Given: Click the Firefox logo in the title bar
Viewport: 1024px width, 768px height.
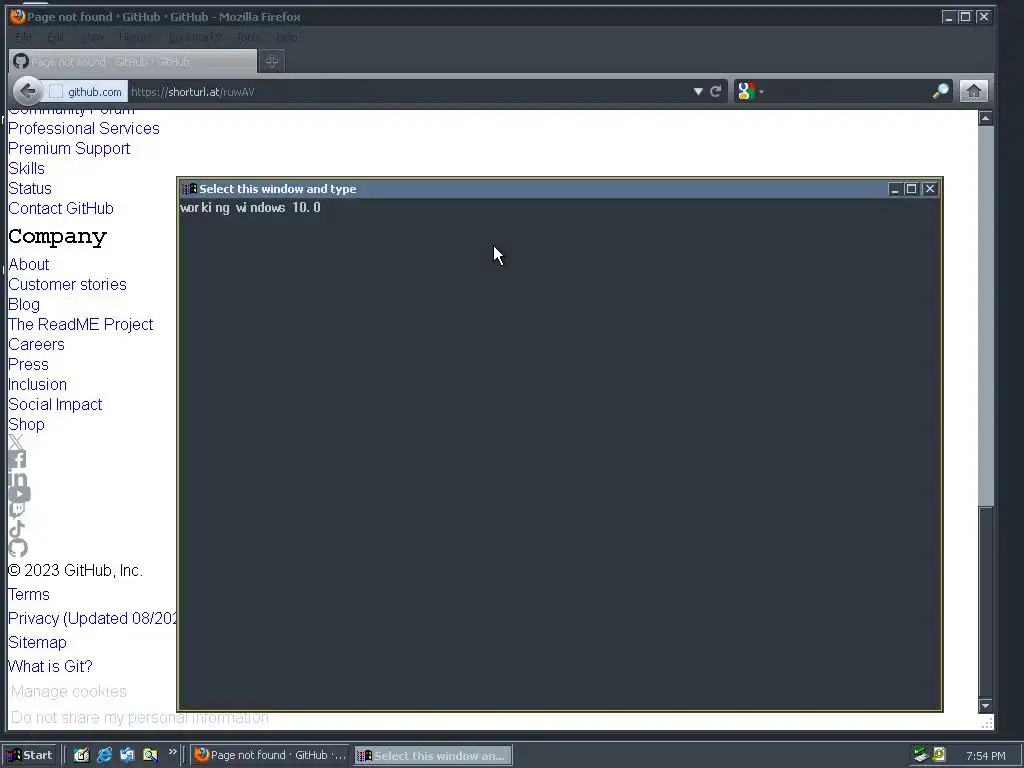Looking at the screenshot, I should pyautogui.click(x=18, y=16).
